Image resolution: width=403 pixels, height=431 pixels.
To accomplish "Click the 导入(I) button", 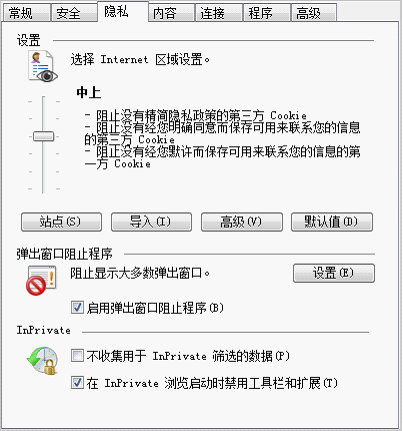I will 151,222.
